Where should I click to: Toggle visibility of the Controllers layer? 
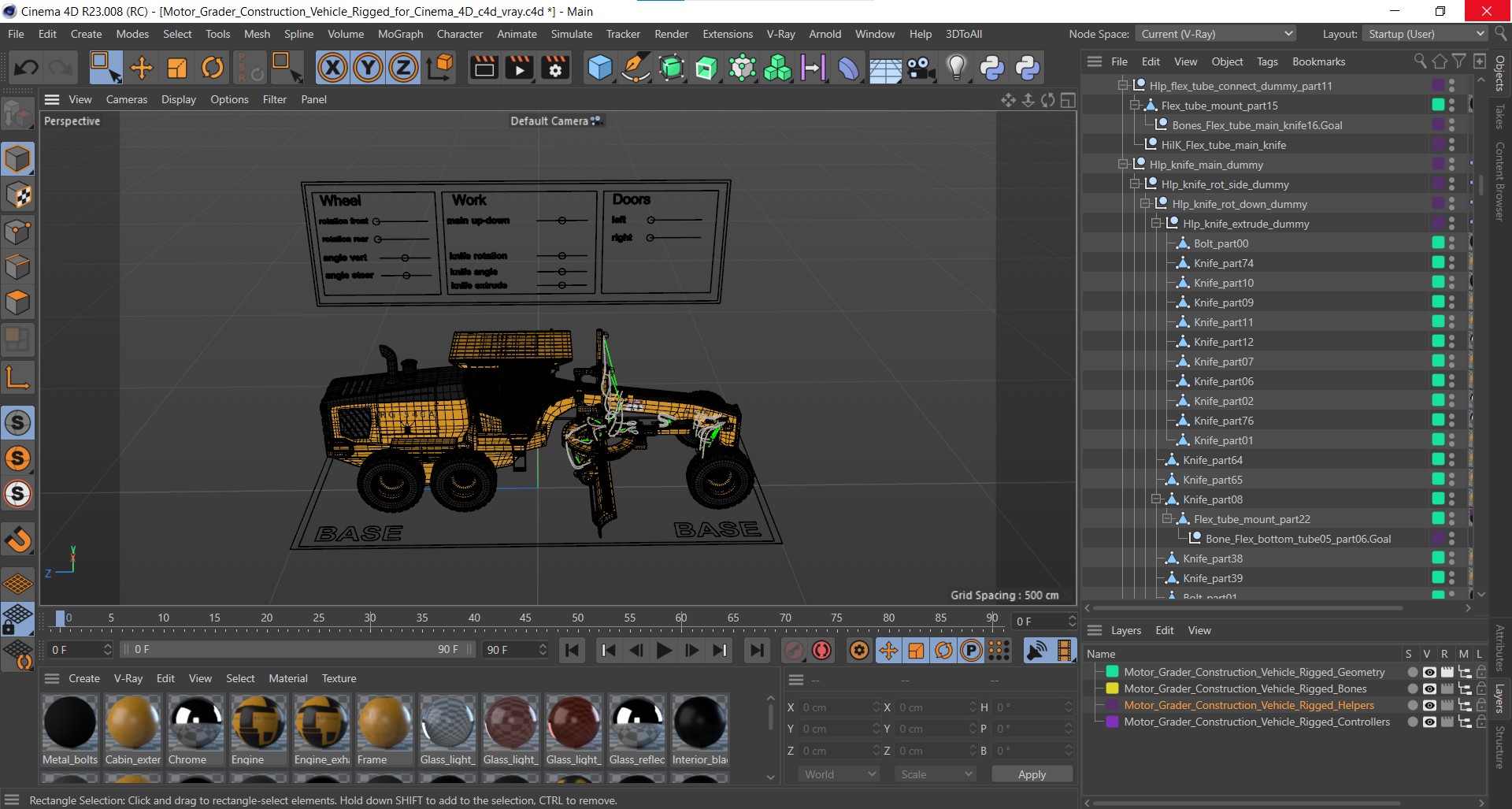[1429, 722]
